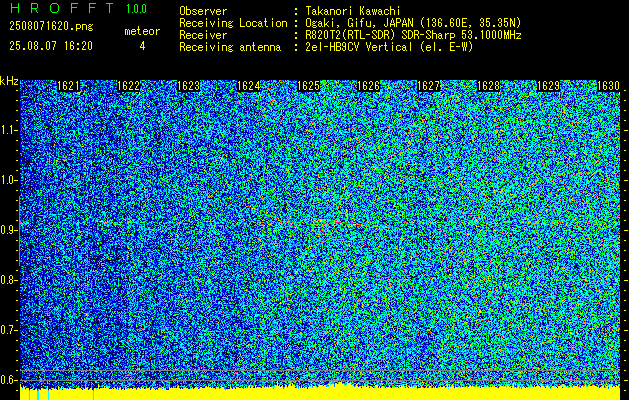
Task: Click the red meteor echo streak near 1626
Action: pos(341,222)
